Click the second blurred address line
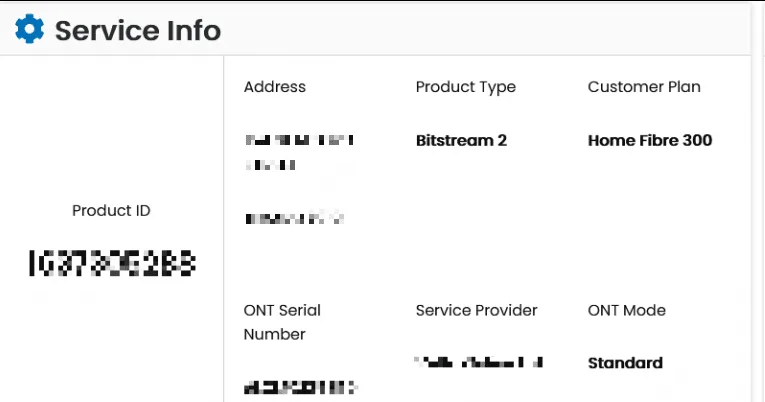The width and height of the screenshot is (765, 402). click(270, 163)
